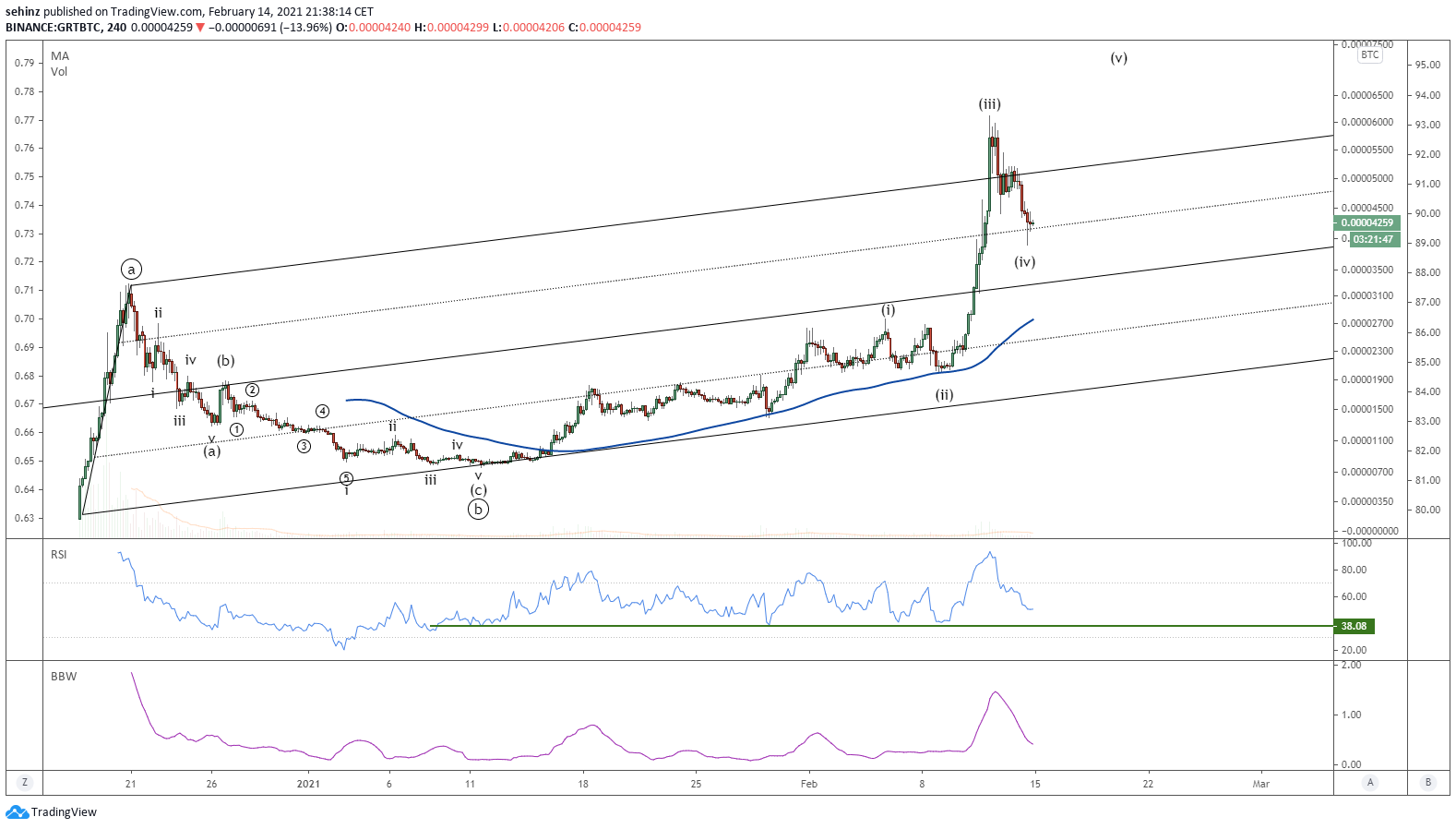The height and width of the screenshot is (829, 1456).
Task: Click the 'Feb' date on time axis
Action: click(809, 784)
